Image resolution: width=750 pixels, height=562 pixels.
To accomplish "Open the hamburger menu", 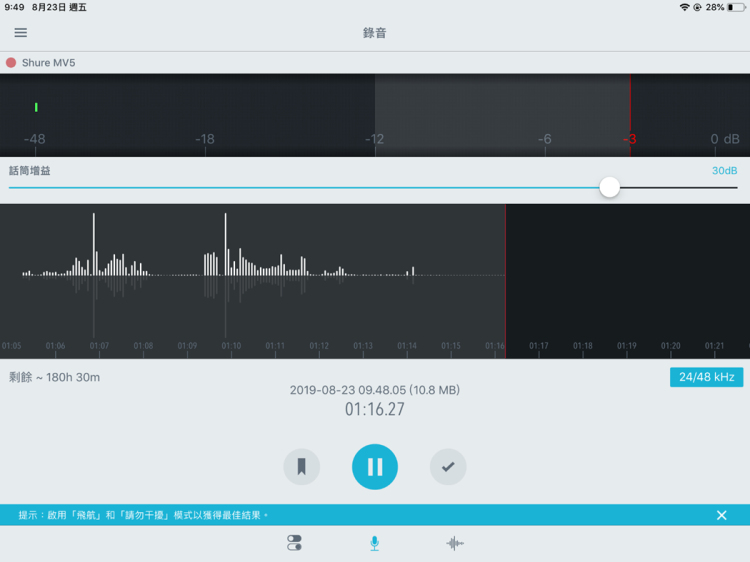I will tap(21, 33).
